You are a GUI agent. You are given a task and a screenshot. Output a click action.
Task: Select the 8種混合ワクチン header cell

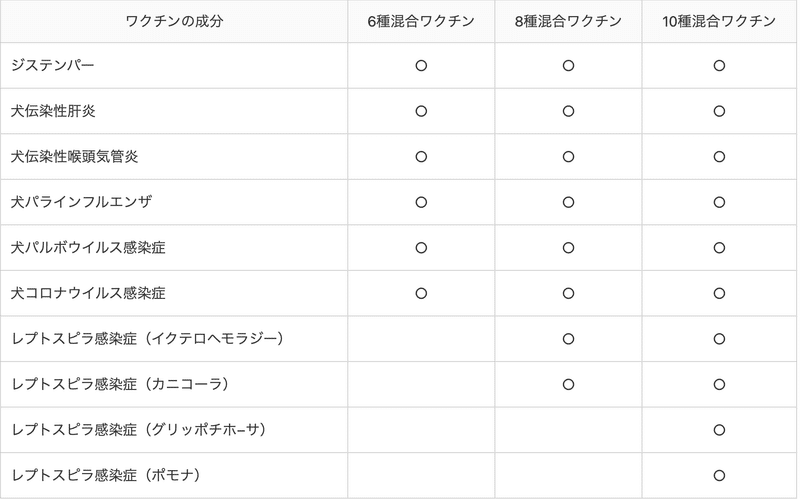tap(568, 22)
